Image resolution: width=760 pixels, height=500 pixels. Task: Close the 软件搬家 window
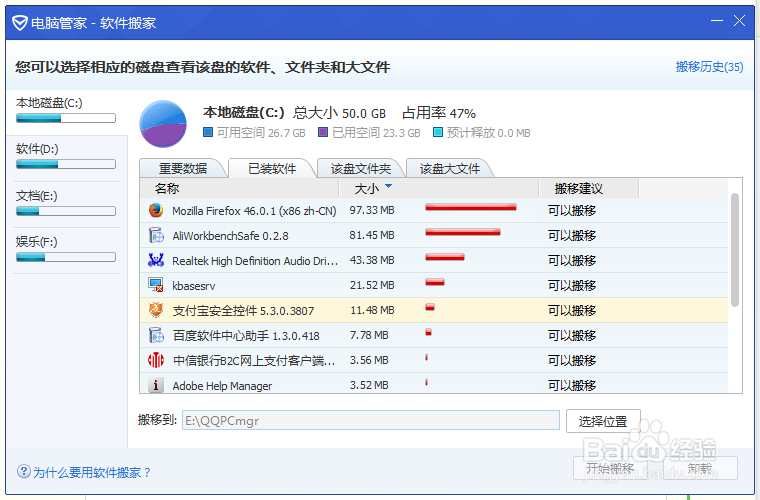tap(739, 20)
